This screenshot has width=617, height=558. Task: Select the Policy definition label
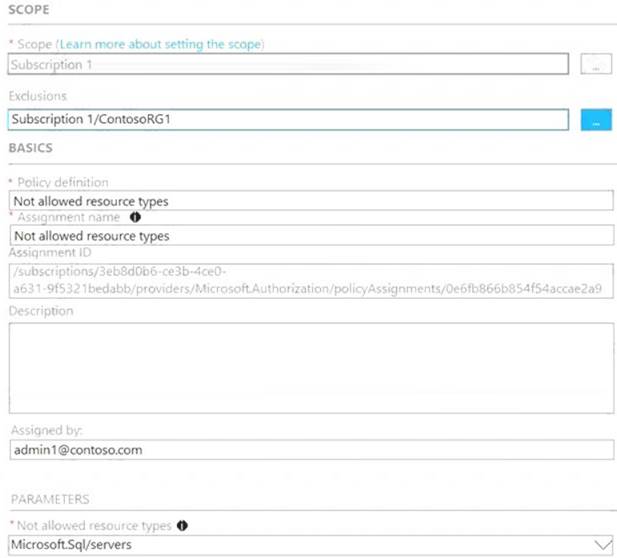[x=63, y=182]
